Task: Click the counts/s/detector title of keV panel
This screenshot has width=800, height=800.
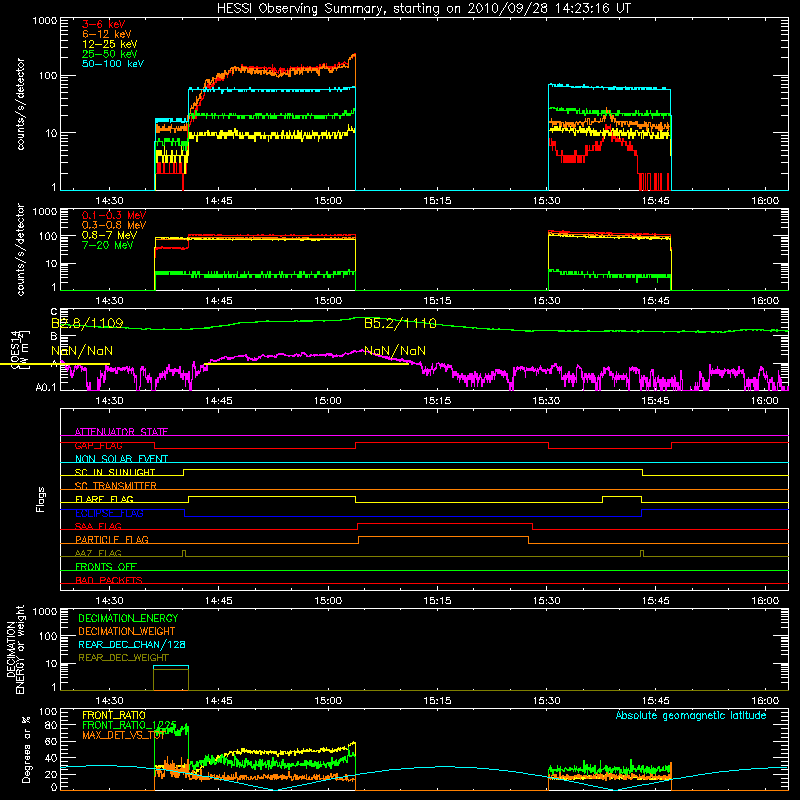Action: tap(21, 104)
